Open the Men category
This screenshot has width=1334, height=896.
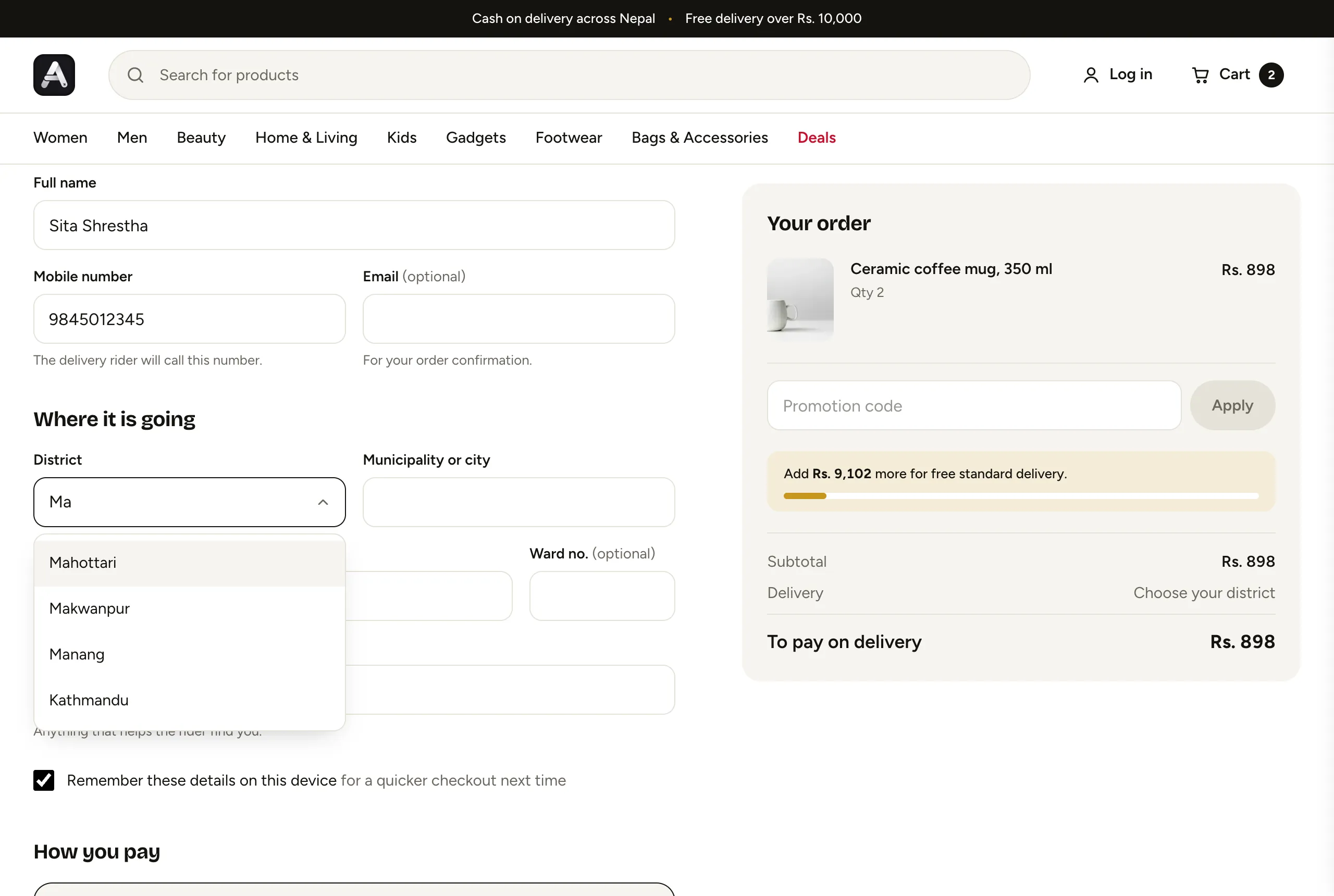pyautogui.click(x=132, y=138)
